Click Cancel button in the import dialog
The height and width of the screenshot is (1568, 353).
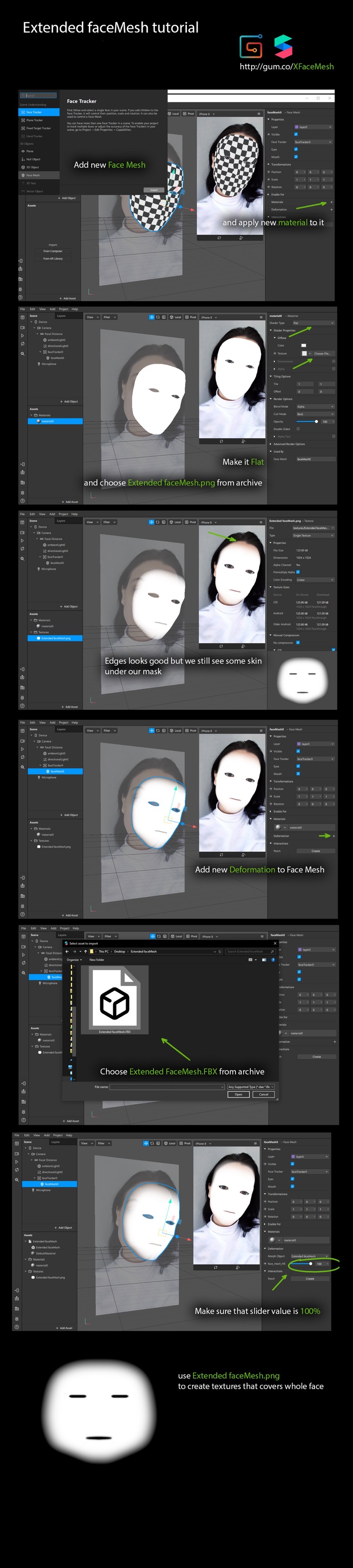263,1095
